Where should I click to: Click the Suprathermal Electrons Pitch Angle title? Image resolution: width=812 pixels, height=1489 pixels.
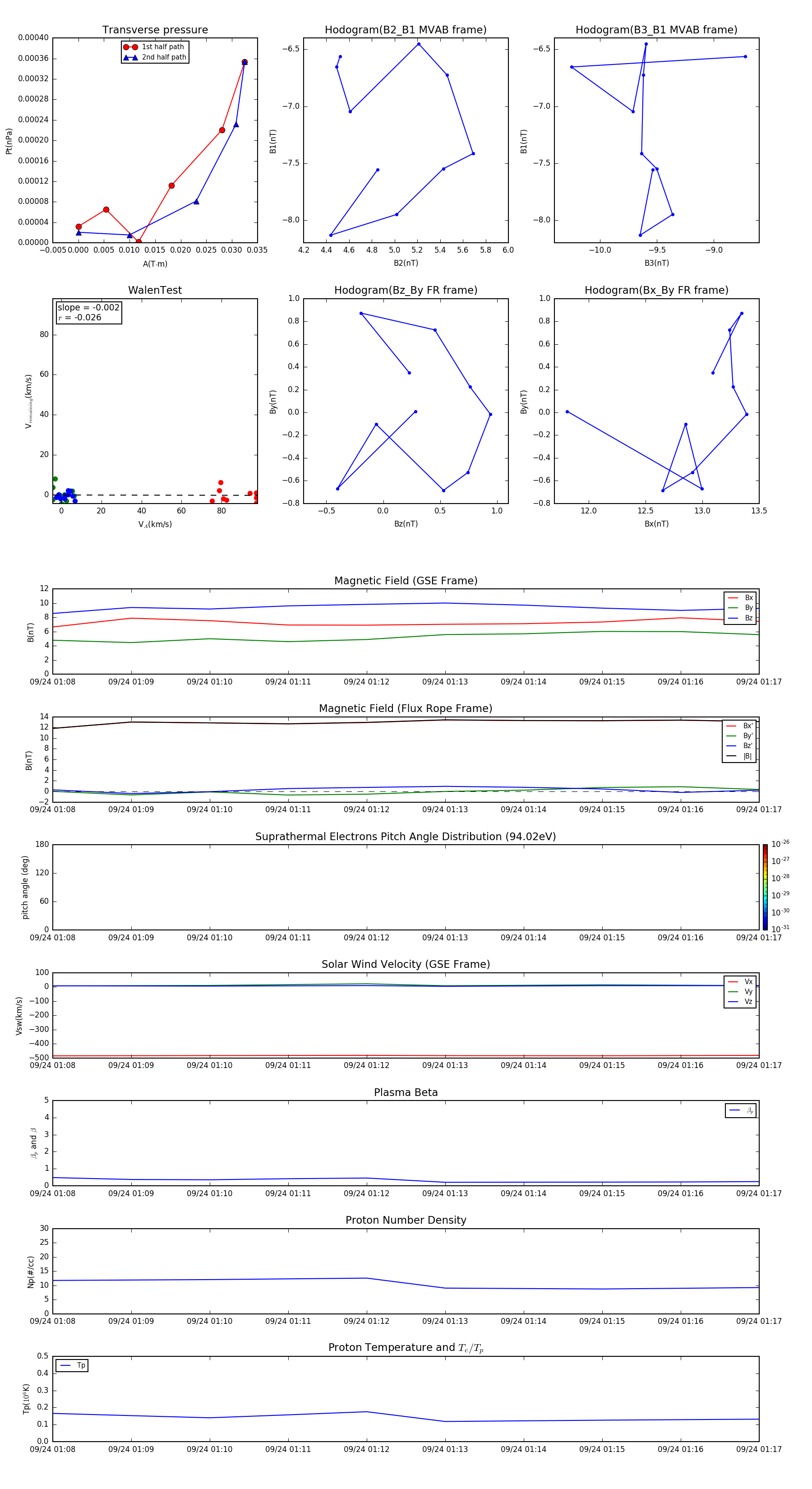point(406,837)
